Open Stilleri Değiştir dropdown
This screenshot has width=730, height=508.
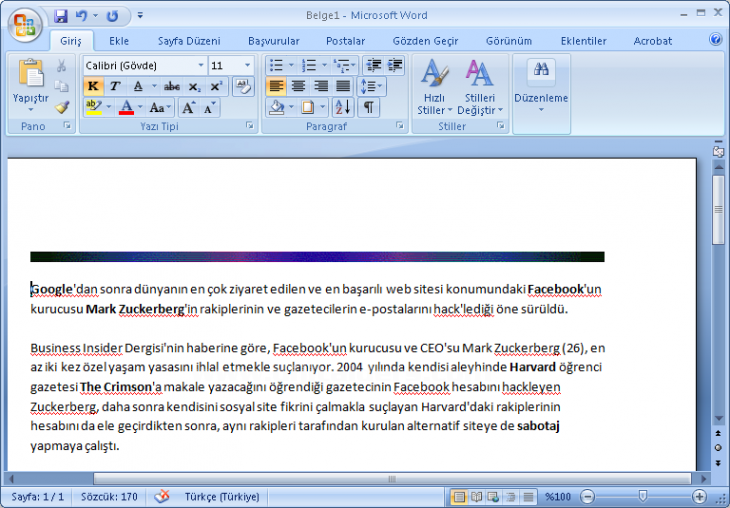click(x=480, y=88)
